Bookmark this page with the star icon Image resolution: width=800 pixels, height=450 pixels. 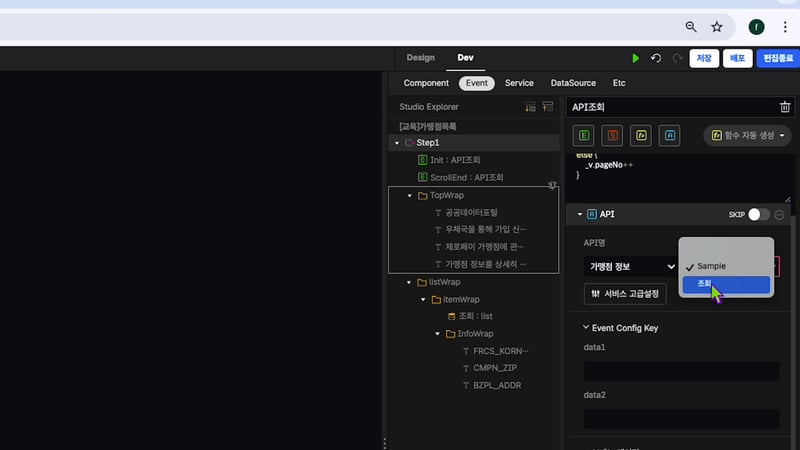click(717, 27)
